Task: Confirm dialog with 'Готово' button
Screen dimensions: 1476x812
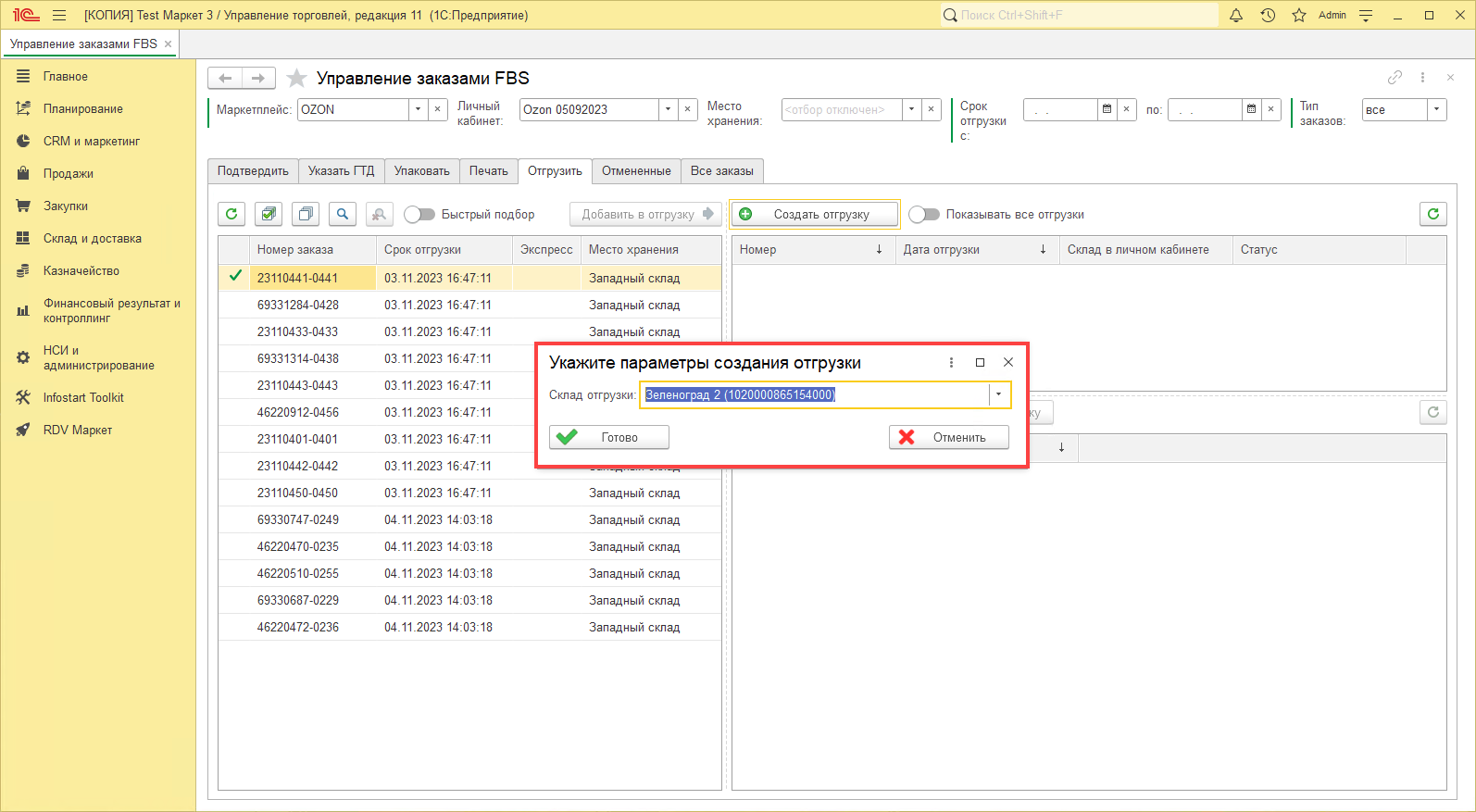Action: (x=608, y=437)
